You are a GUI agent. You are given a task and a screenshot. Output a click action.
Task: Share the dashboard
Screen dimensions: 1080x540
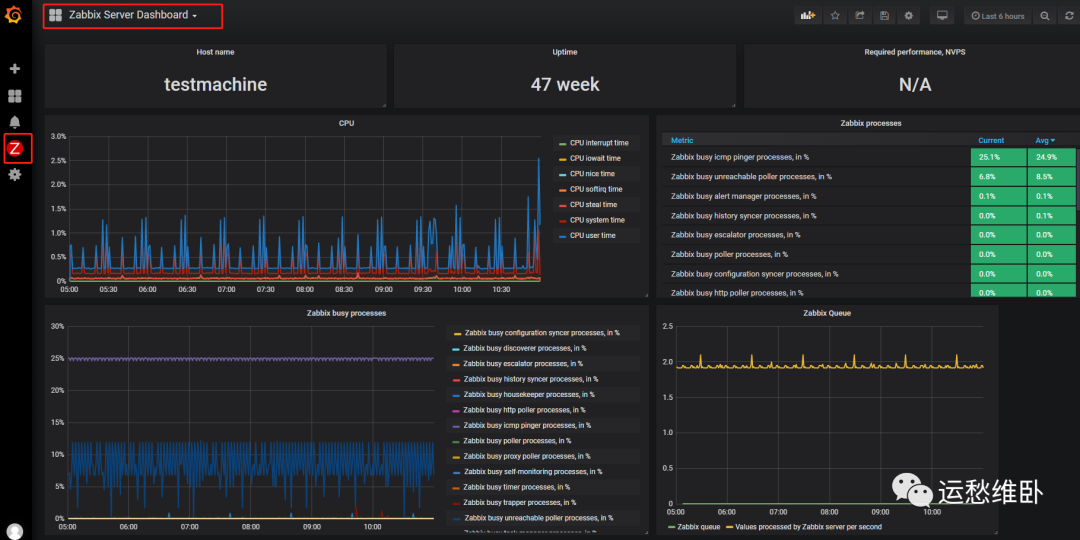click(860, 16)
